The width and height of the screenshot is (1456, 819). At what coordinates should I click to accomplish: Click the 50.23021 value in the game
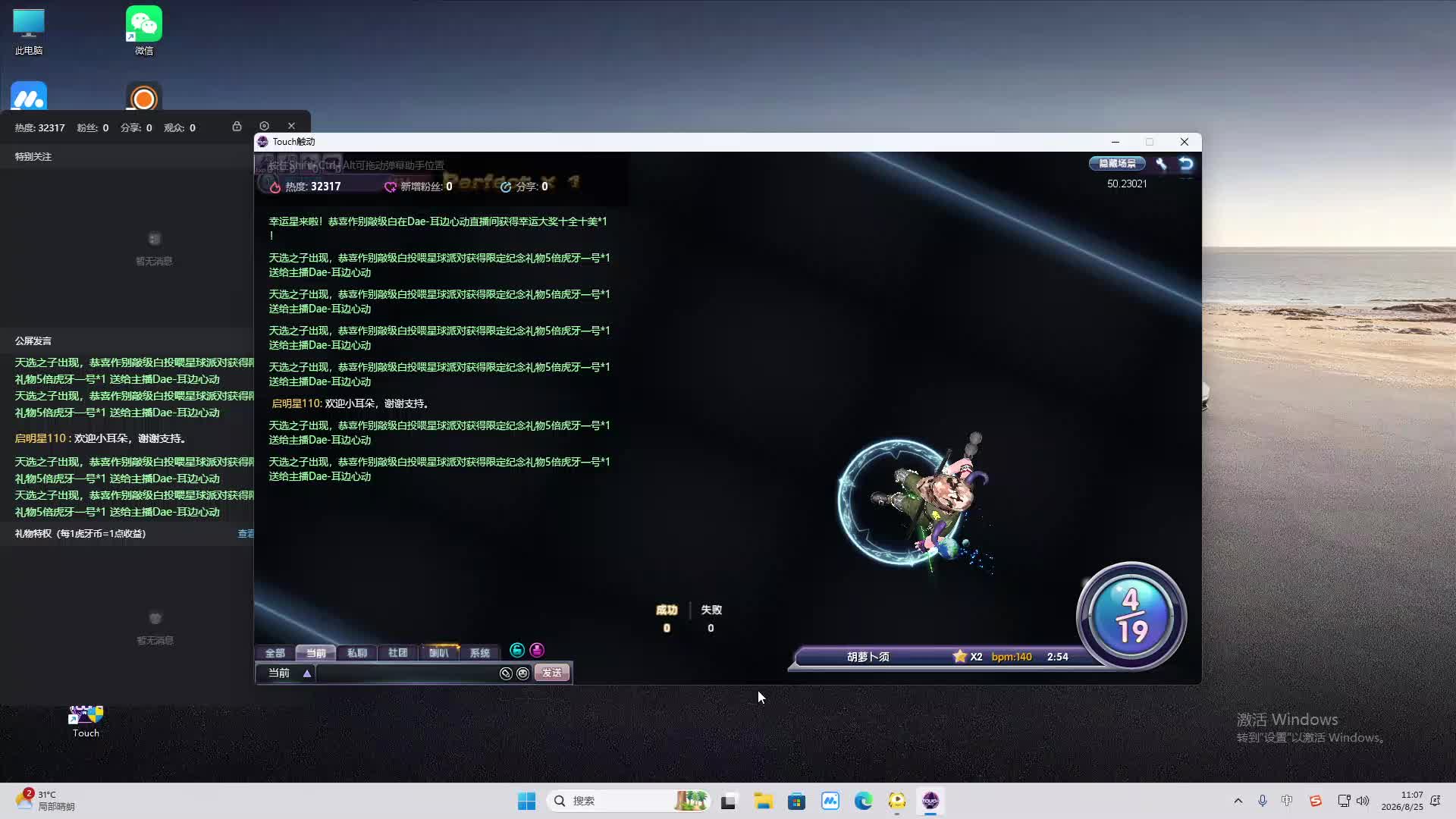pos(1127,184)
